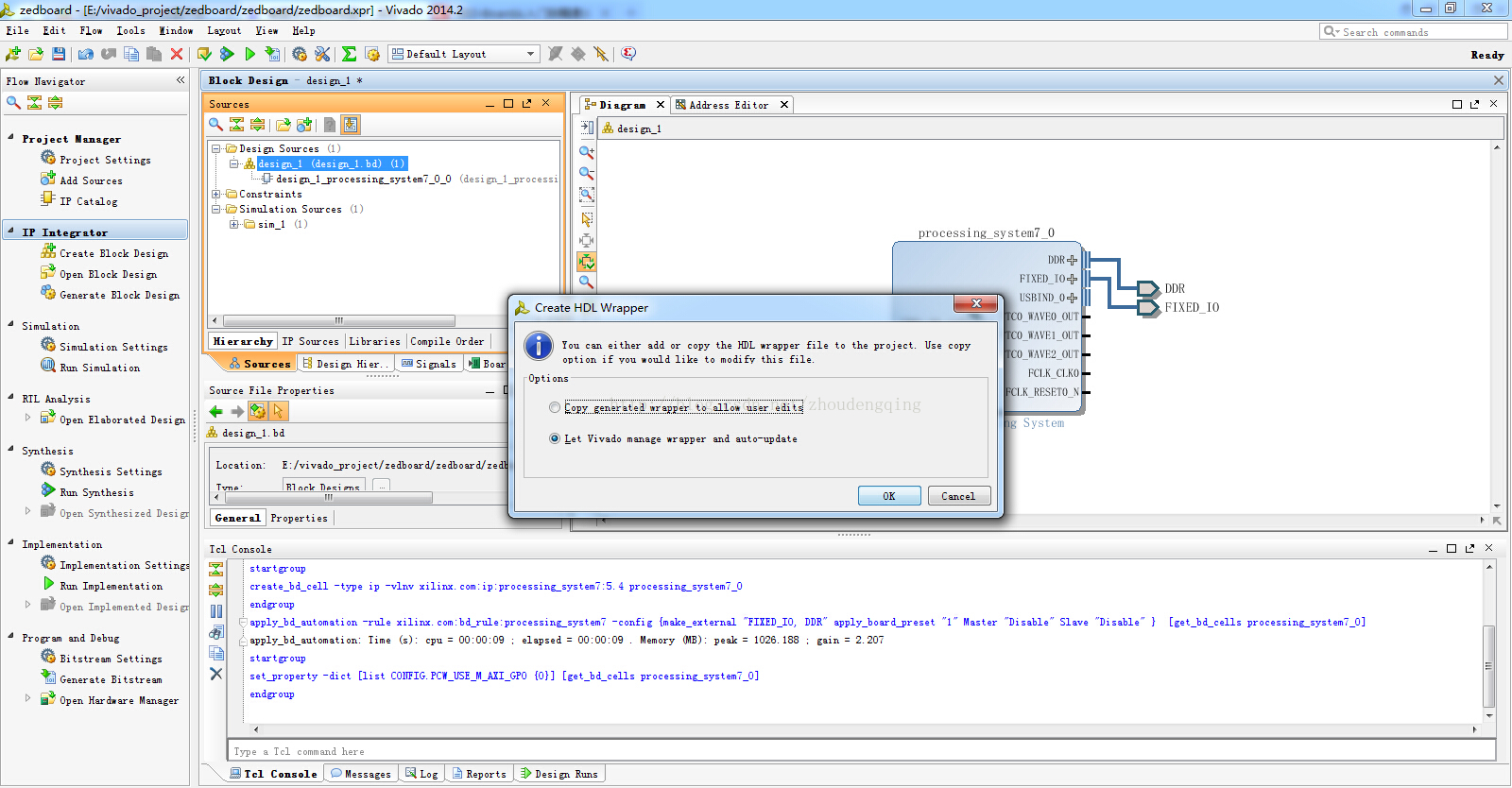Click Flow Navigator search magnifier icon
The height and width of the screenshot is (788, 1512).
(13, 102)
